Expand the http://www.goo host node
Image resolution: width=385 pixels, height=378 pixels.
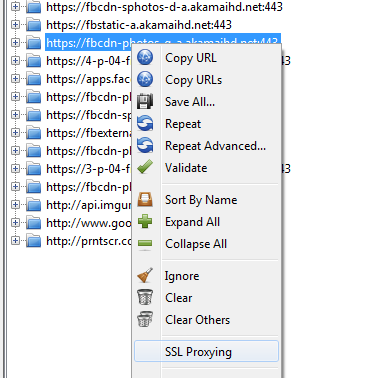coord(15,223)
